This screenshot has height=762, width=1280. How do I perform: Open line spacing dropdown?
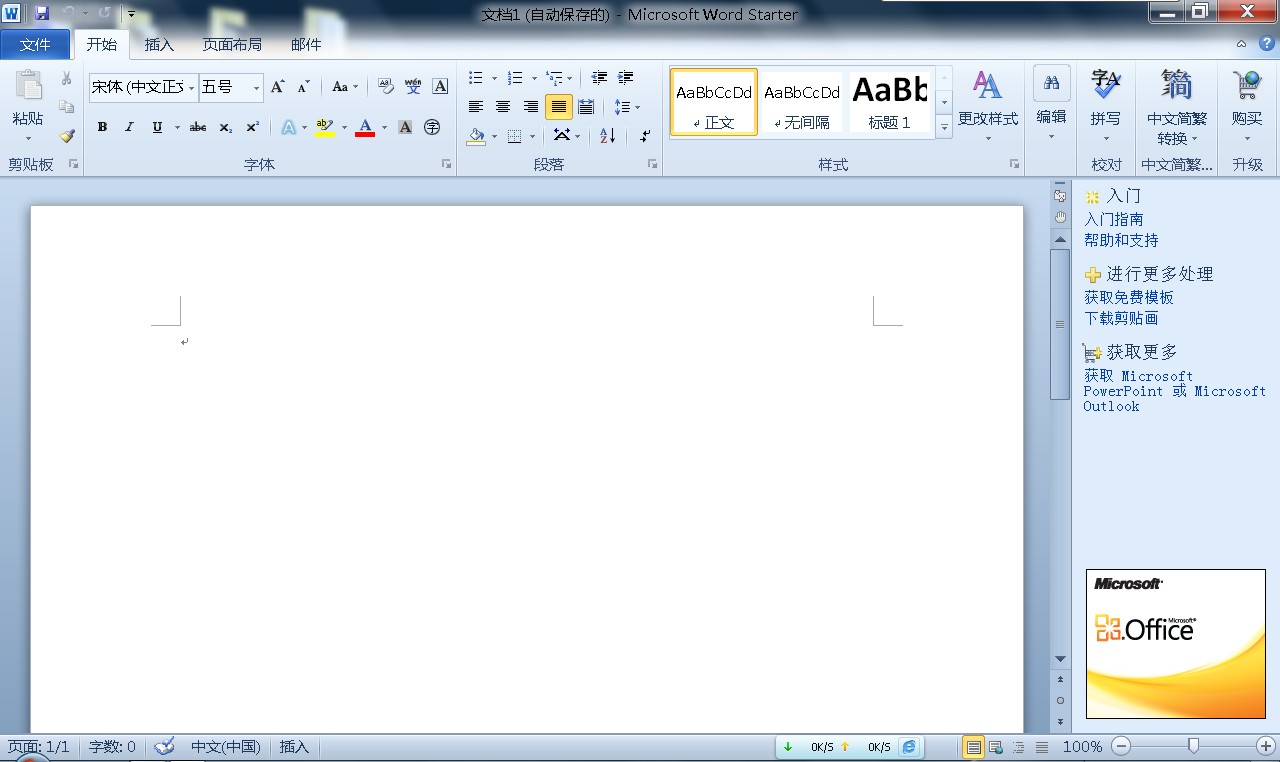(627, 107)
